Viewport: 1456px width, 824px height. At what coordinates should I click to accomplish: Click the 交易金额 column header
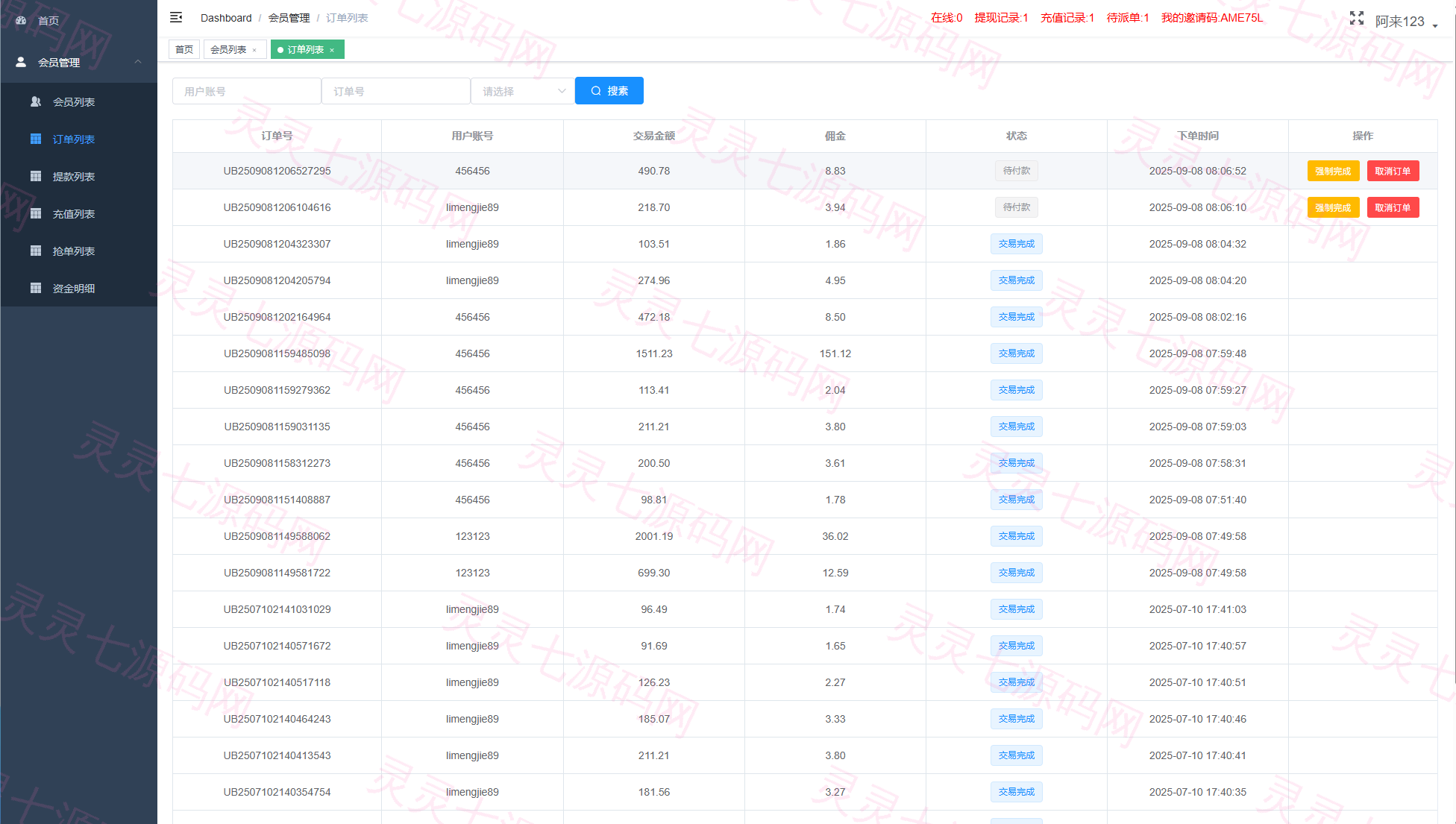tap(654, 136)
